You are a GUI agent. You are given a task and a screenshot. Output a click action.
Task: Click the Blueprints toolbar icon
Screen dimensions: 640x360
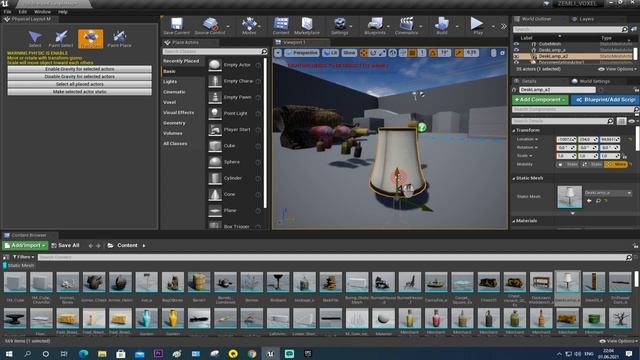coord(375,26)
